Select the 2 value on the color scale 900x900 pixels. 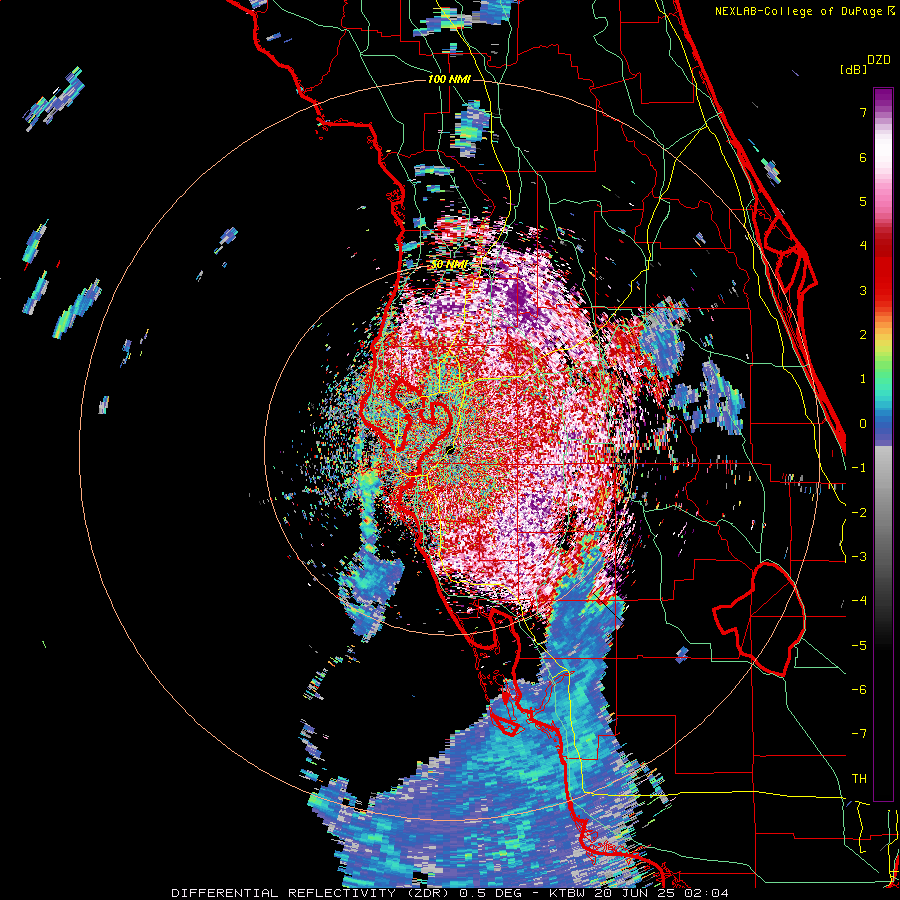(x=863, y=335)
